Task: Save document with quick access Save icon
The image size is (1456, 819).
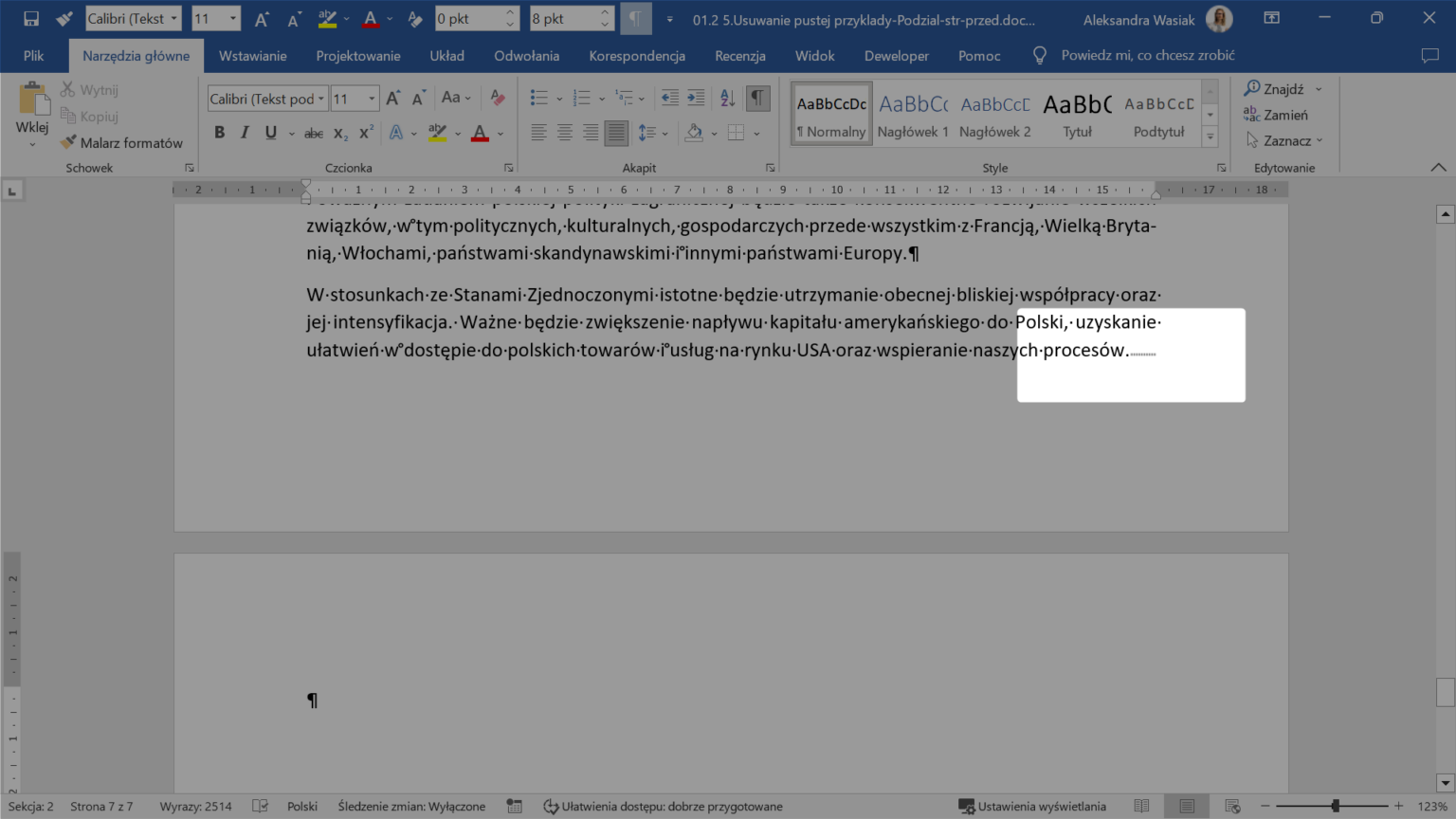Action: 31,18
